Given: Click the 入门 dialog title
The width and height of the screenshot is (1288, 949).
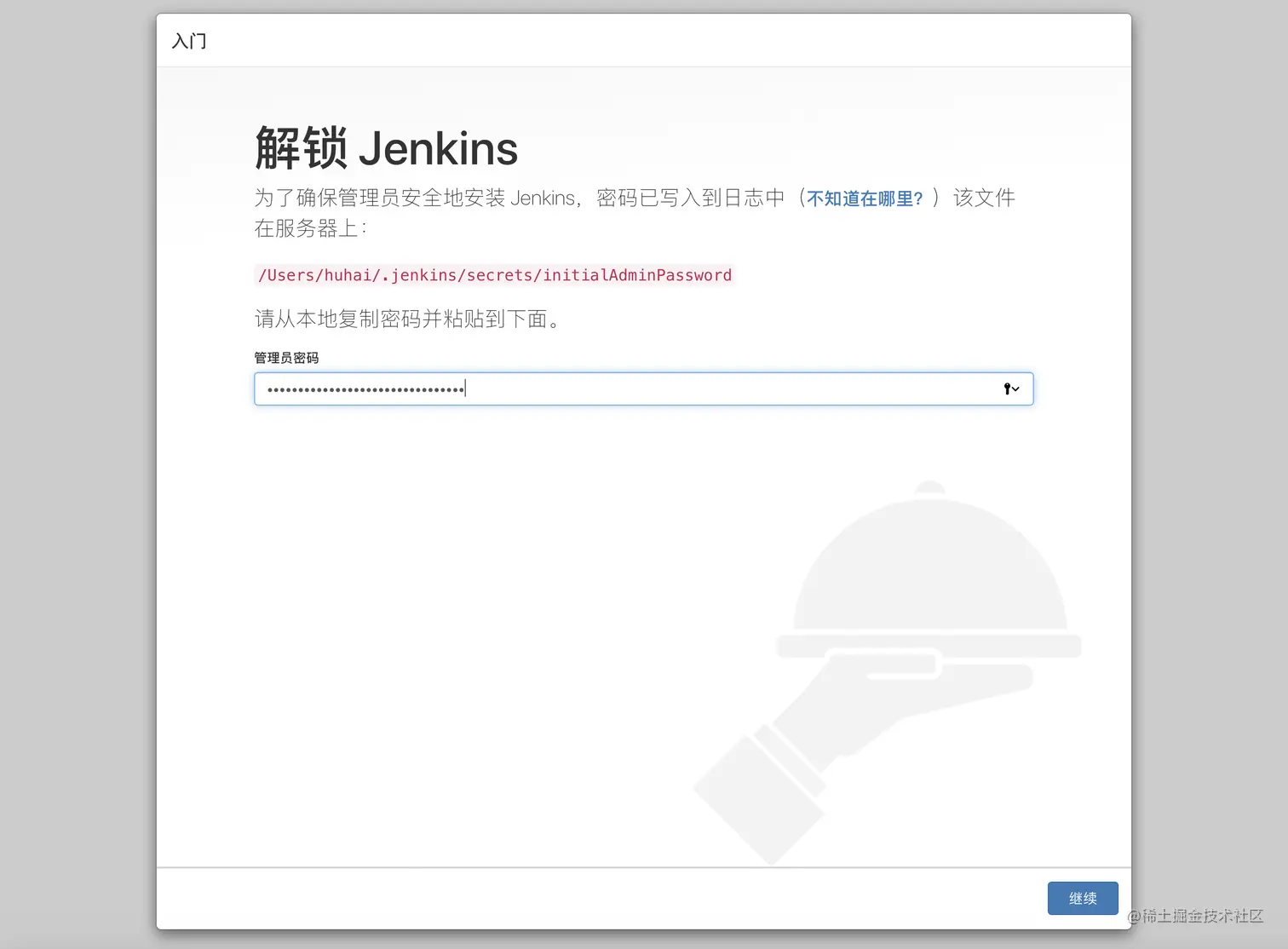Looking at the screenshot, I should pyautogui.click(x=189, y=41).
